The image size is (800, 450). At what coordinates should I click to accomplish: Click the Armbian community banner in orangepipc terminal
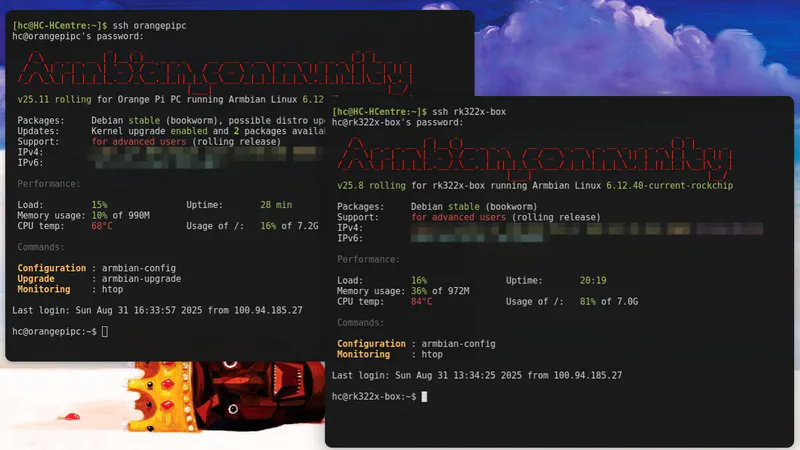216,69
